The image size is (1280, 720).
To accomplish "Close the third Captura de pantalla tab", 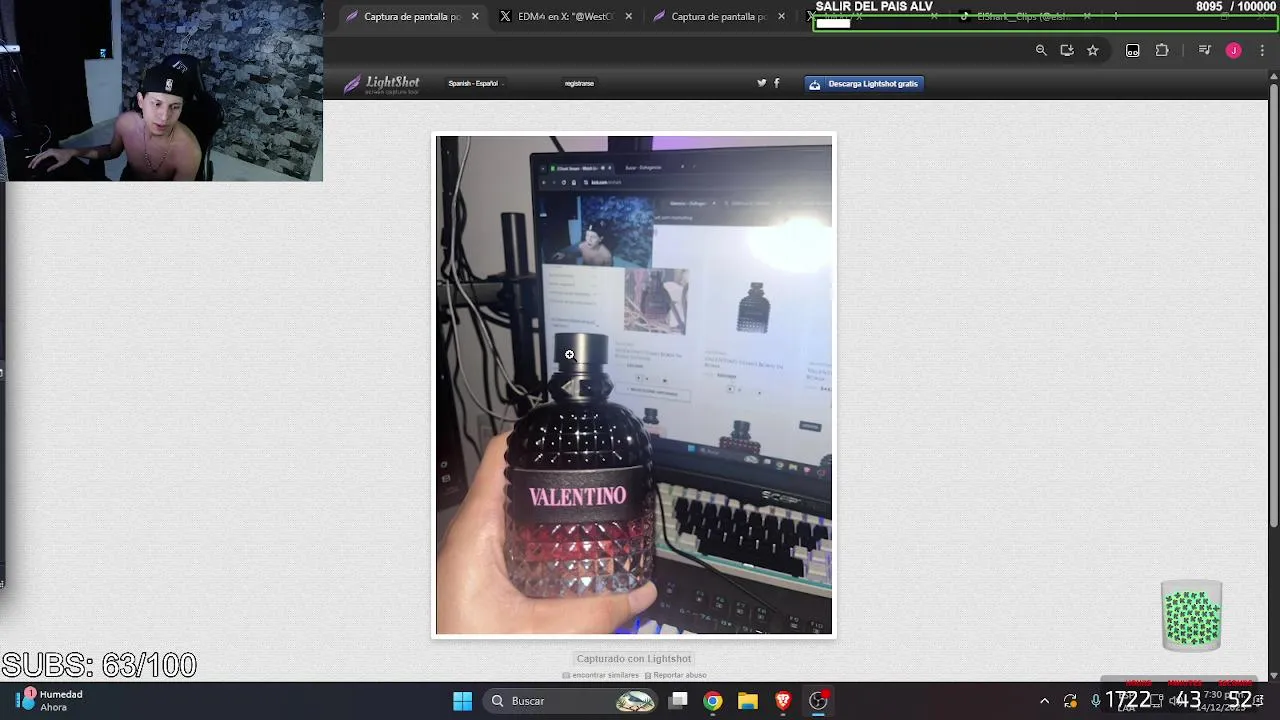I will [781, 16].
